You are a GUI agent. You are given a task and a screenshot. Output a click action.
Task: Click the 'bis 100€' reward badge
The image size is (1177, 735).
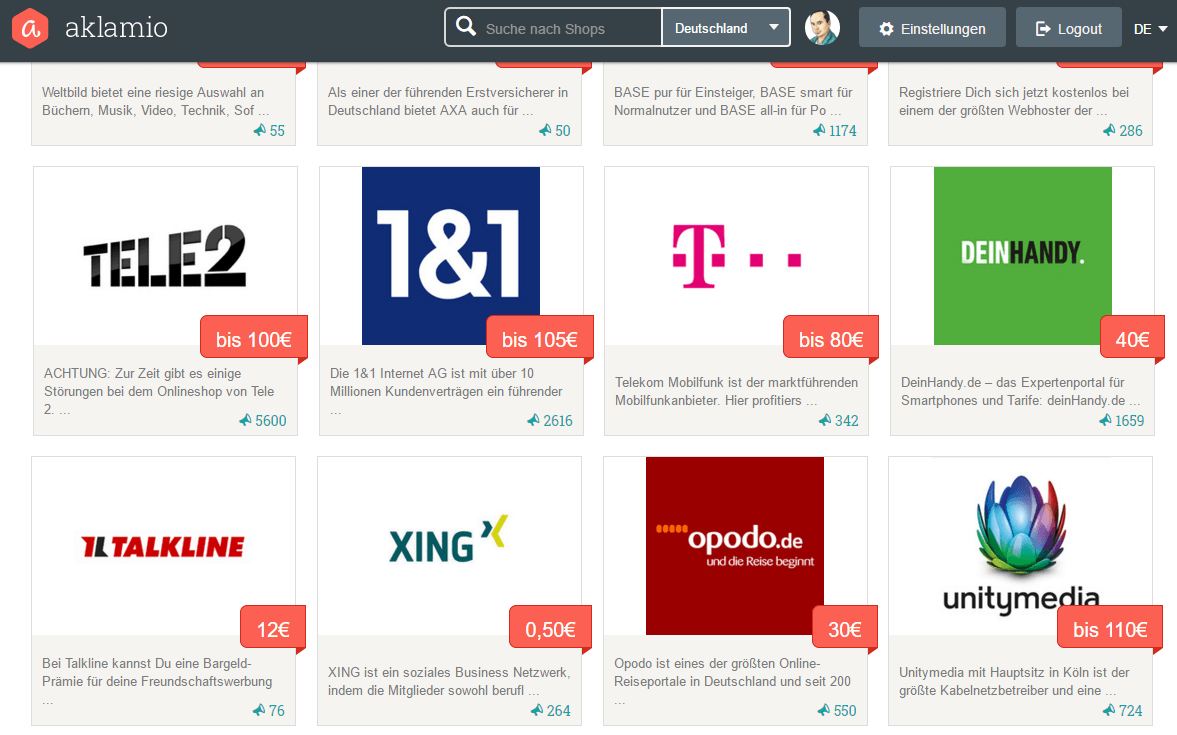[254, 339]
